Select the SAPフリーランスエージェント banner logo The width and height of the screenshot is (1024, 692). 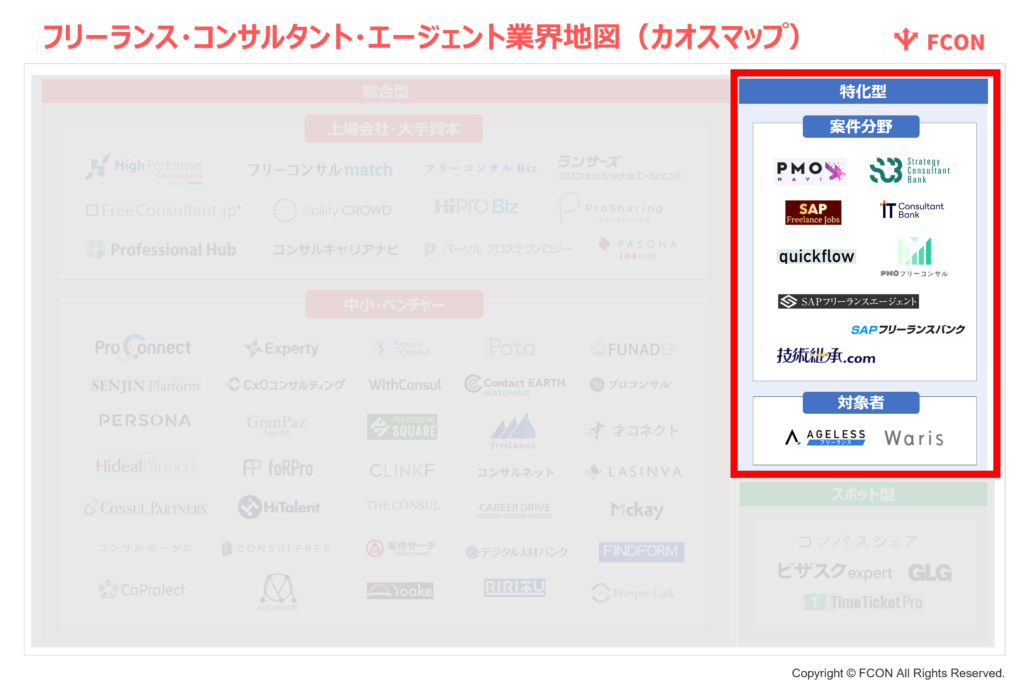click(848, 301)
